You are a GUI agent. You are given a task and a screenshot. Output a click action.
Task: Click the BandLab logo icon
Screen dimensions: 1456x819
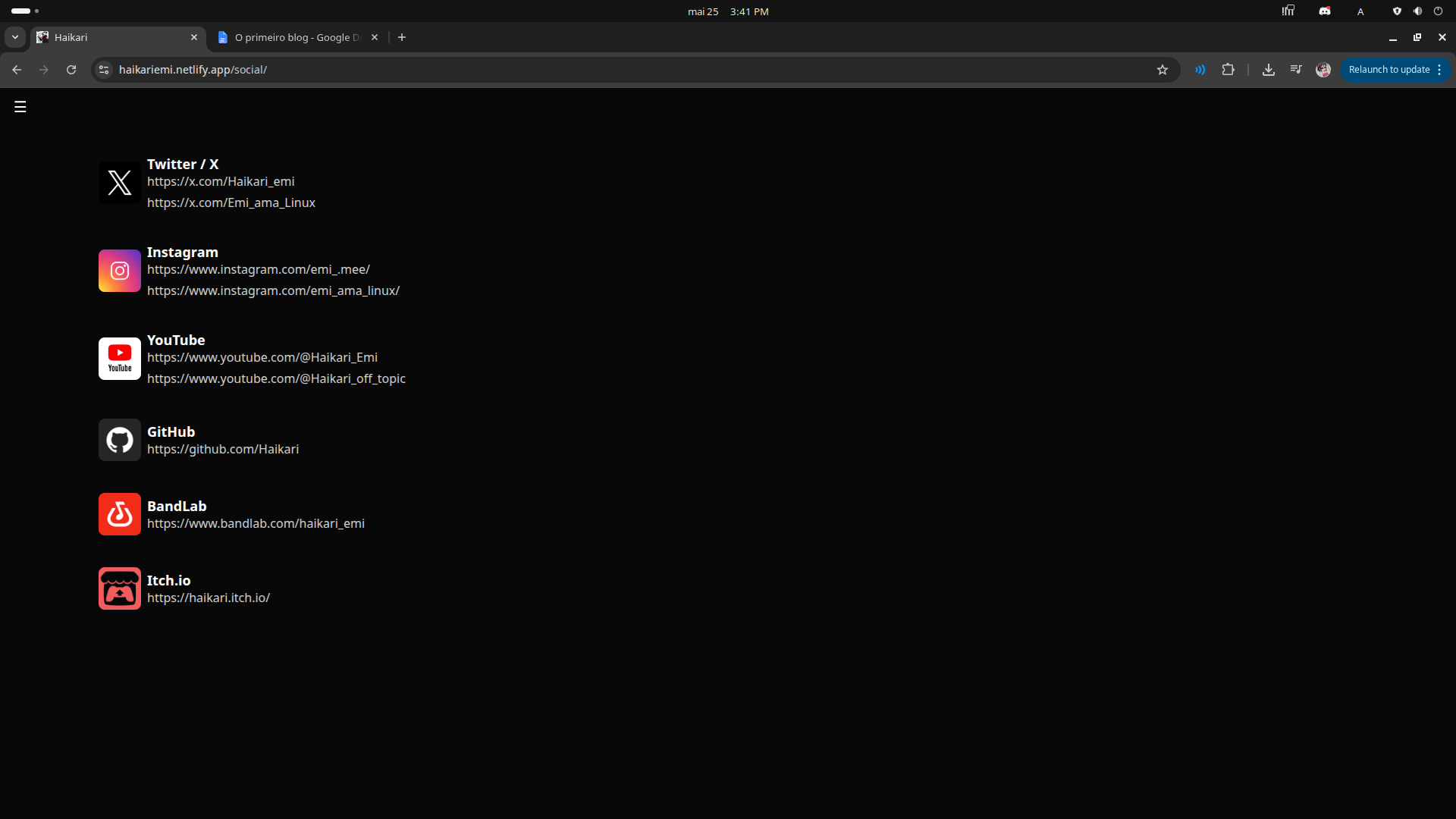[x=120, y=514]
